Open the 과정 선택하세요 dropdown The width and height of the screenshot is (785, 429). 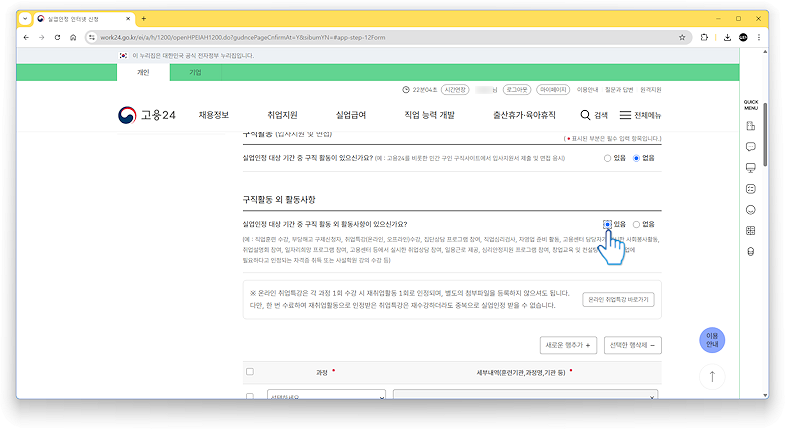click(x=326, y=395)
